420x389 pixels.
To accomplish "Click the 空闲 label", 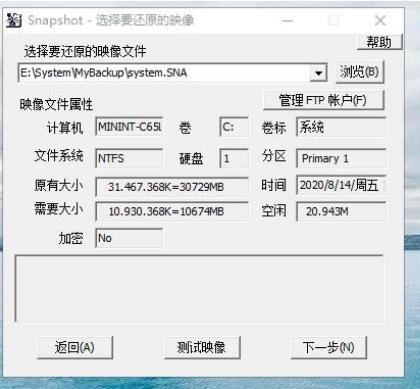I will pyautogui.click(x=273, y=211).
